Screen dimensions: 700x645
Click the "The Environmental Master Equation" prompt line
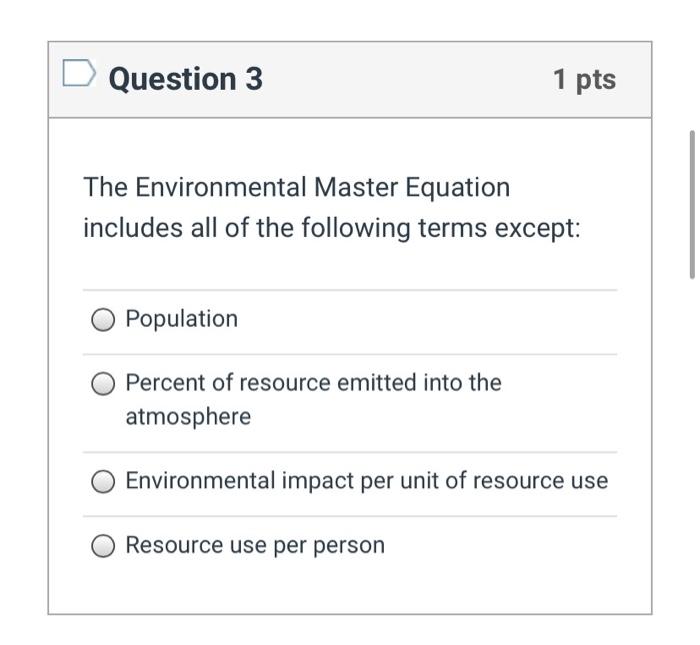[x=296, y=188]
